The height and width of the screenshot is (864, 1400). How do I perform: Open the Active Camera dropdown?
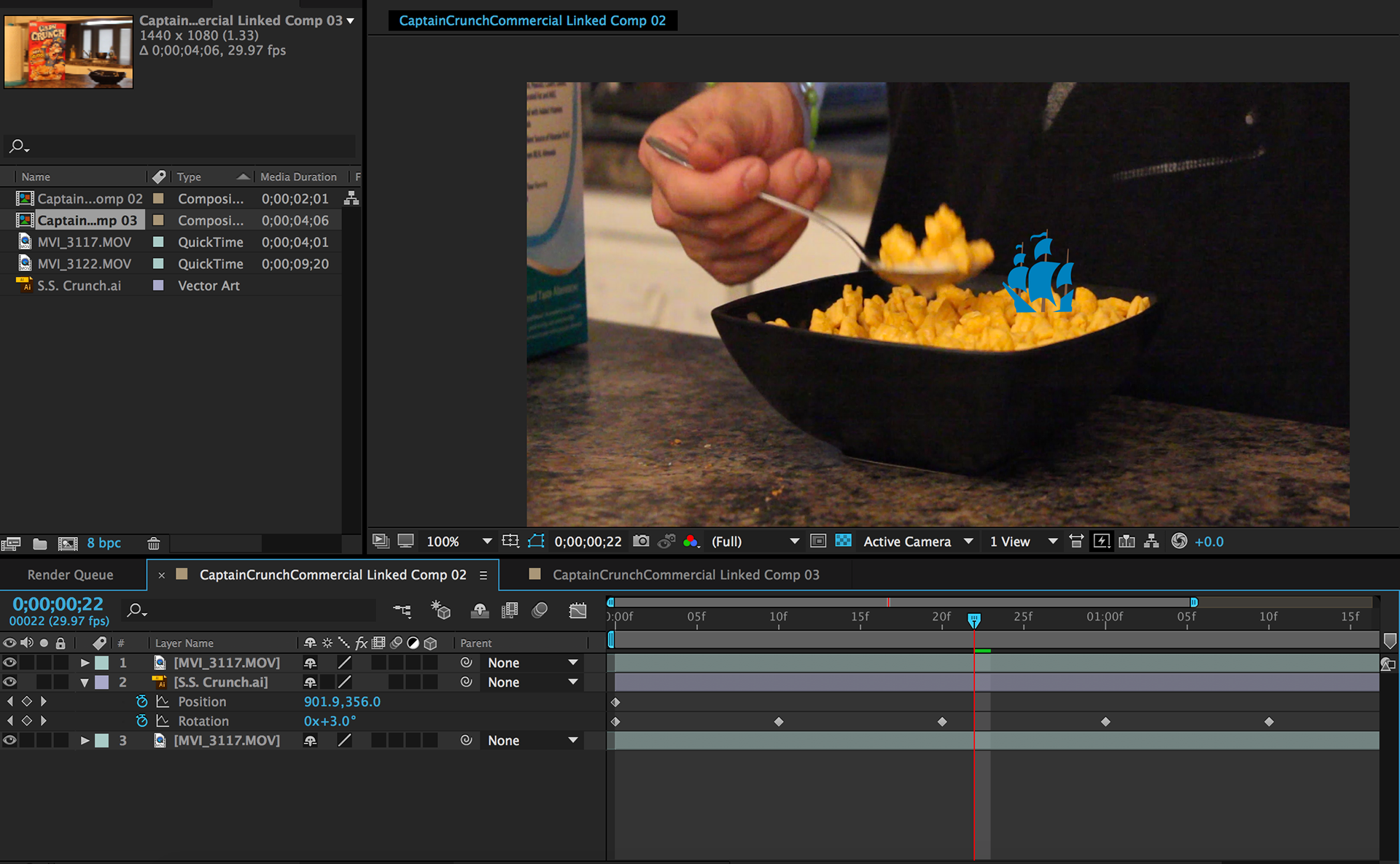918,542
